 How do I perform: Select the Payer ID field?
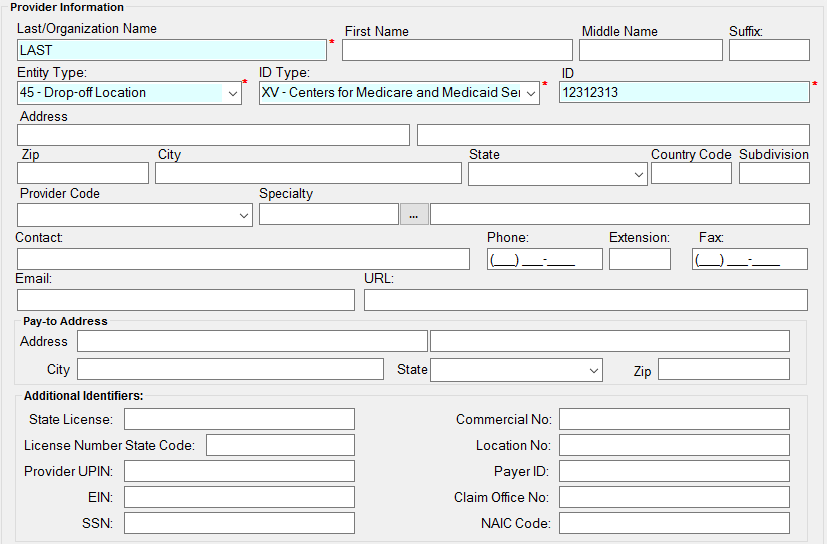pyautogui.click(x=675, y=471)
